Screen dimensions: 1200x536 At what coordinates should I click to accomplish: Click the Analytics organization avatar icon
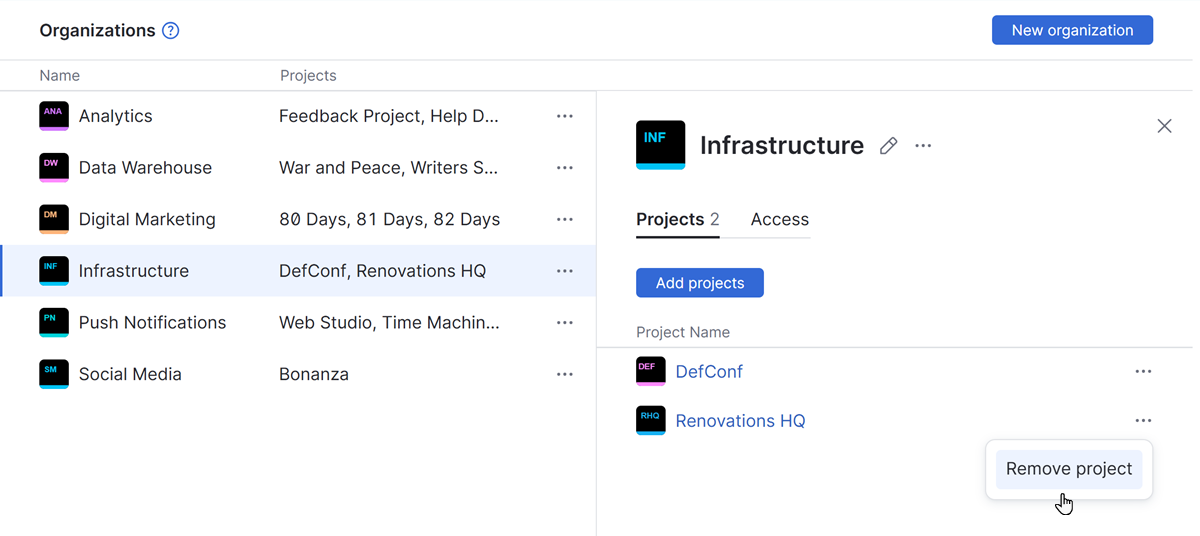(x=54, y=116)
